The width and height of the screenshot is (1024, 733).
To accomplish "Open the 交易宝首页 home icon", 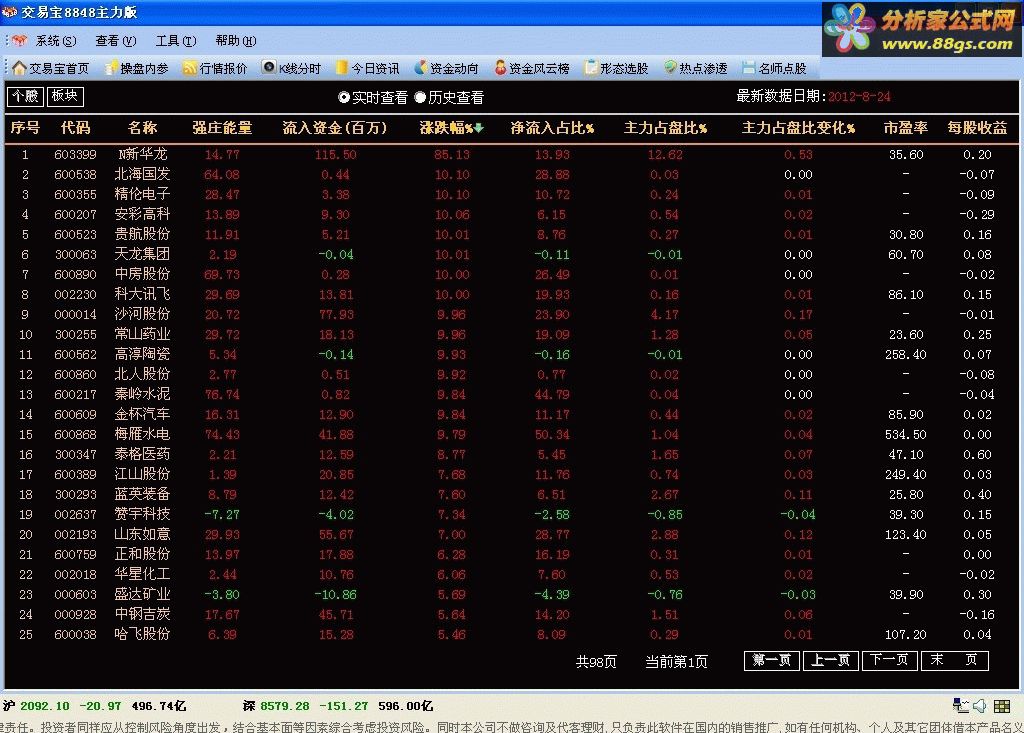I will 20,68.
